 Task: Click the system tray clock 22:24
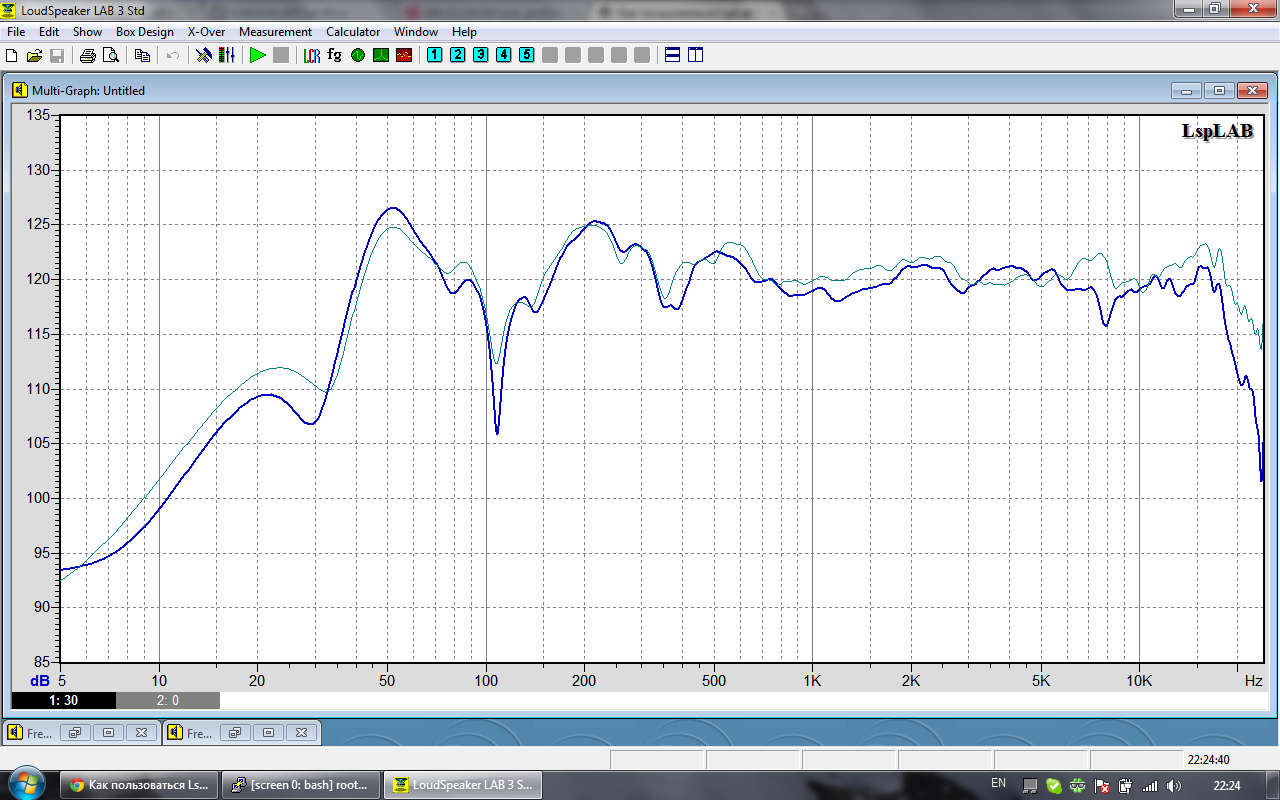point(1226,785)
